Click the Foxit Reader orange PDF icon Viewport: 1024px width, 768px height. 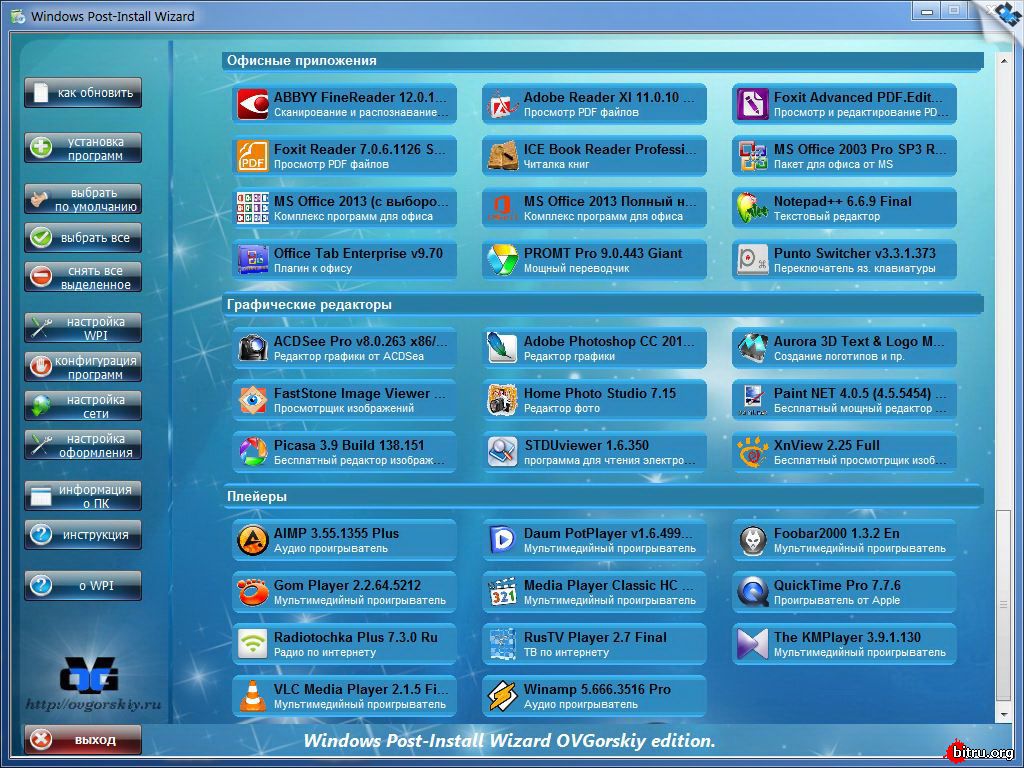[x=252, y=156]
